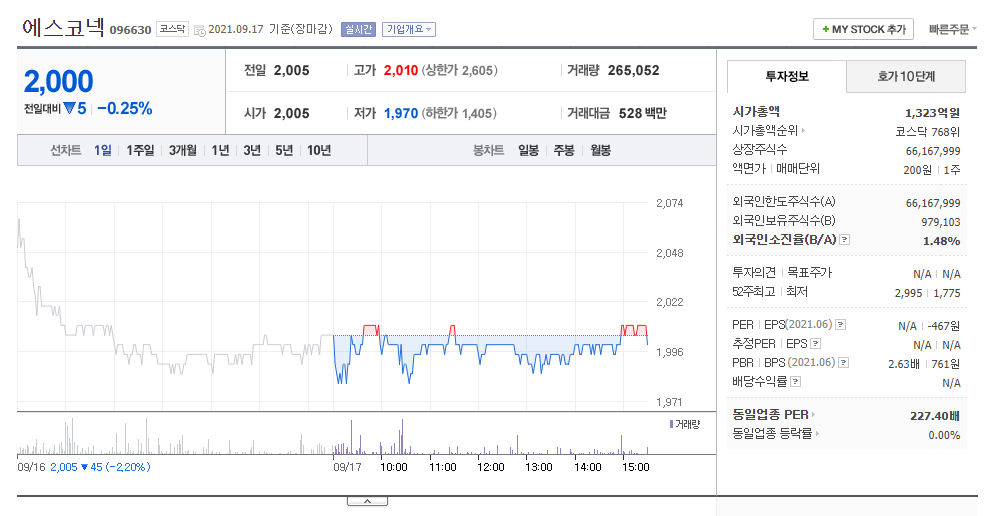
Task: Click the change rate -0.25%
Action: (125, 109)
